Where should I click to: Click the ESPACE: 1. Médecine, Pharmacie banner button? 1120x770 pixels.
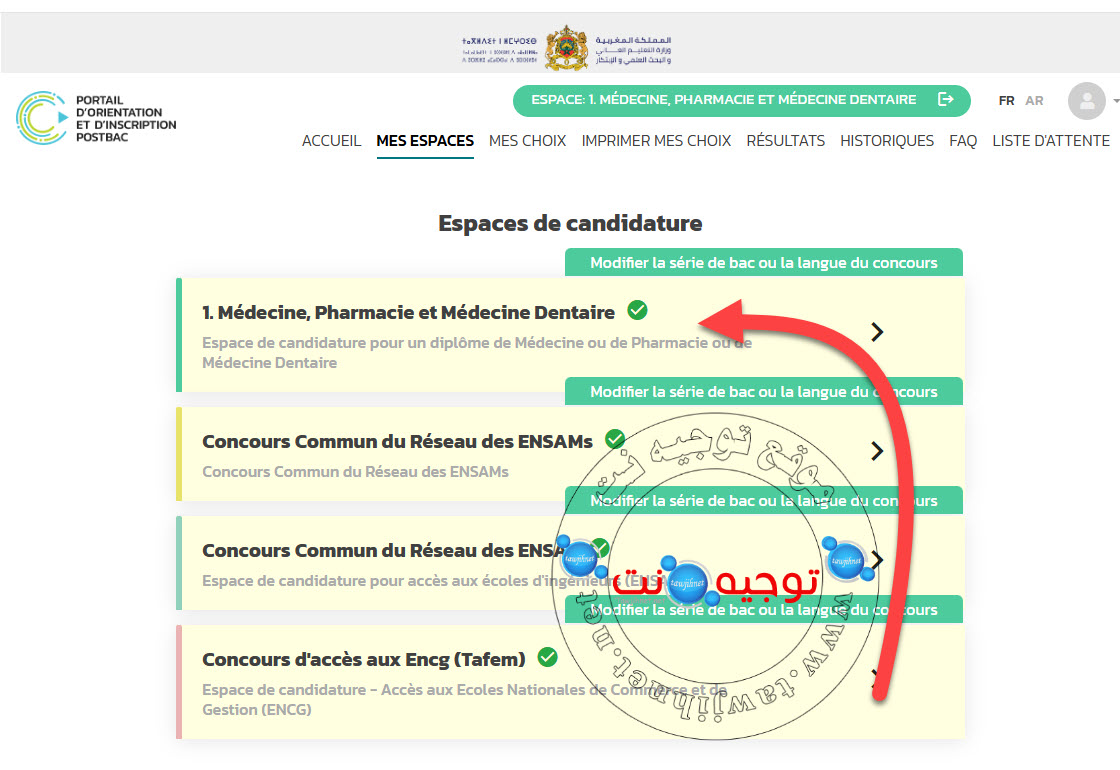tap(741, 100)
